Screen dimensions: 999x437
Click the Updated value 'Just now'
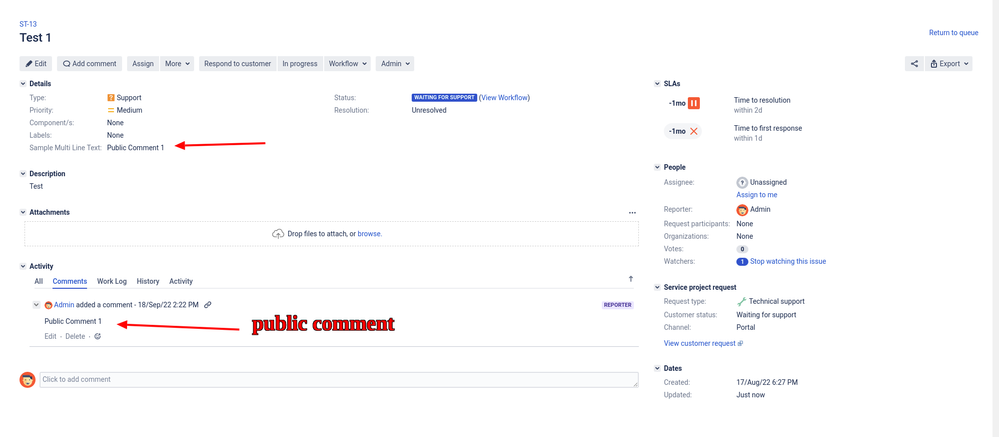(751, 395)
